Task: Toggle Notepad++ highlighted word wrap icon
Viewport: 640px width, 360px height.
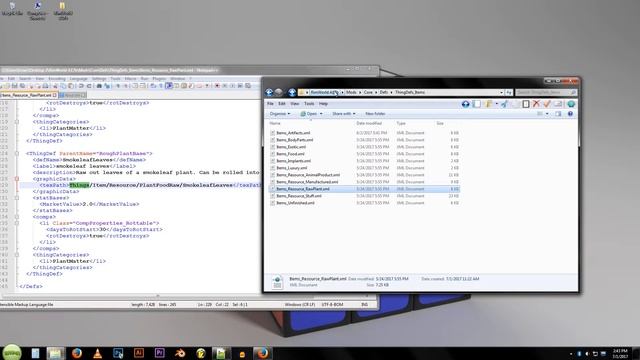Action: [169, 86]
